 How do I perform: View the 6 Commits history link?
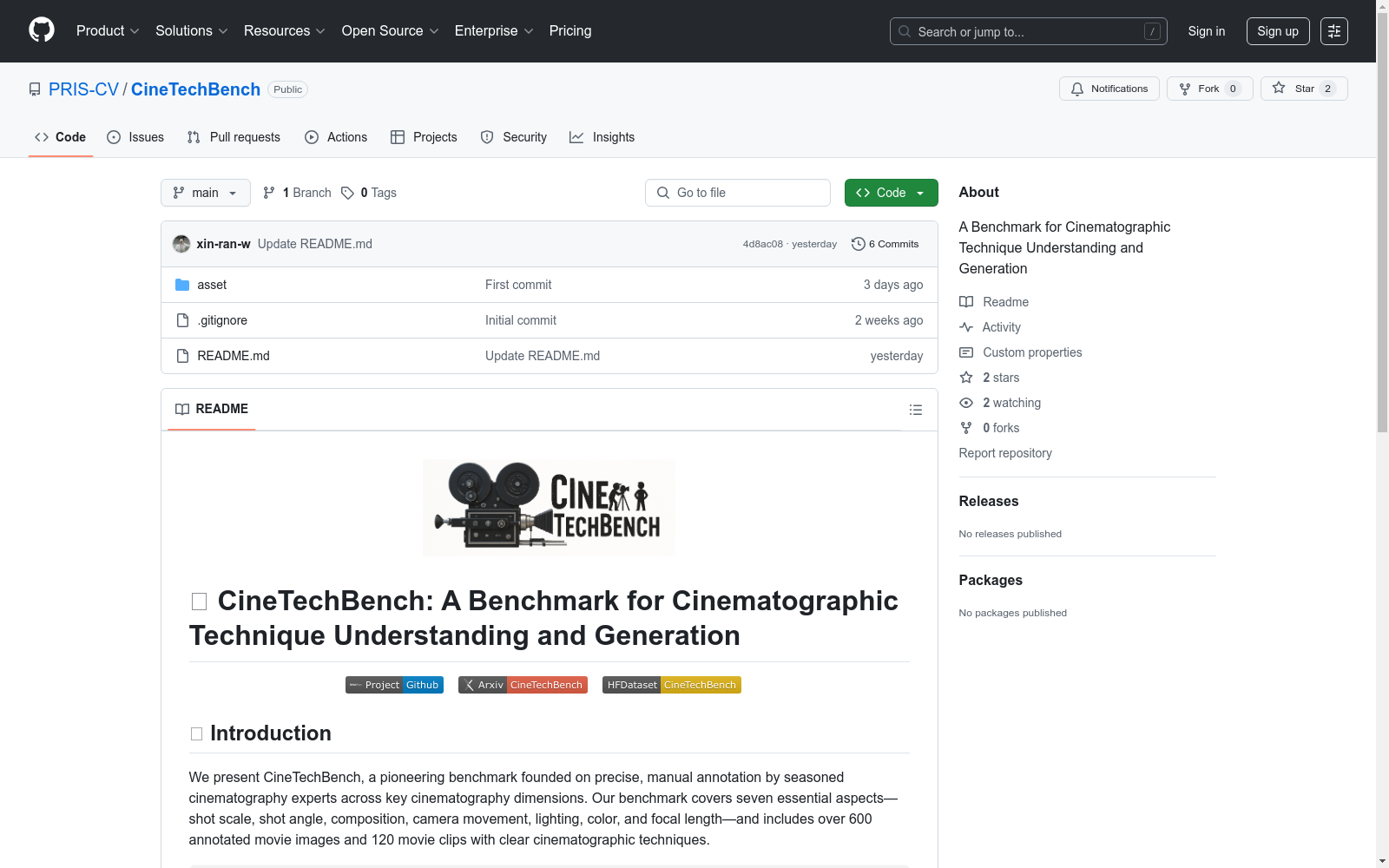[885, 244]
